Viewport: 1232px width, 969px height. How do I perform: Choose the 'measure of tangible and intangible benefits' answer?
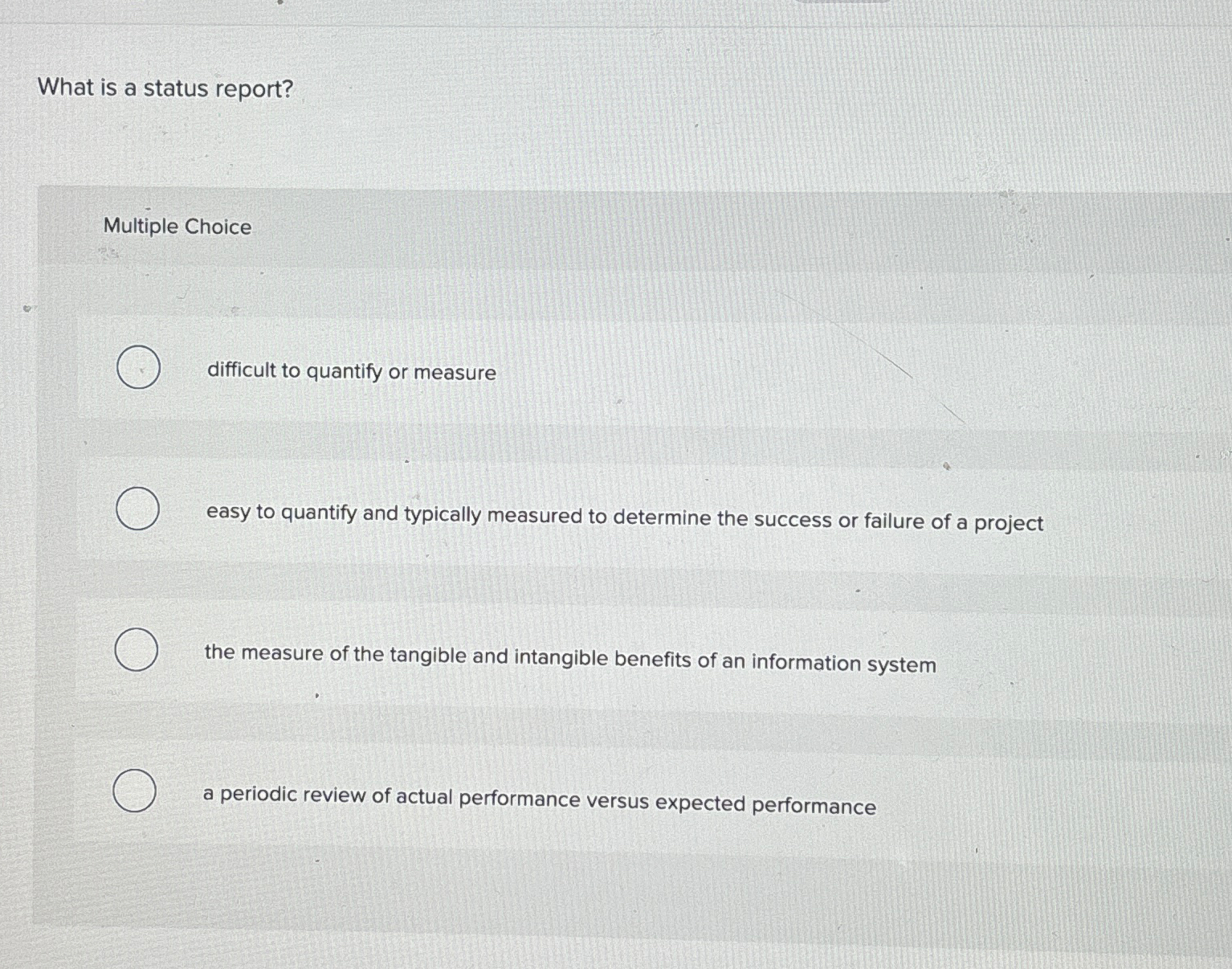(x=138, y=649)
